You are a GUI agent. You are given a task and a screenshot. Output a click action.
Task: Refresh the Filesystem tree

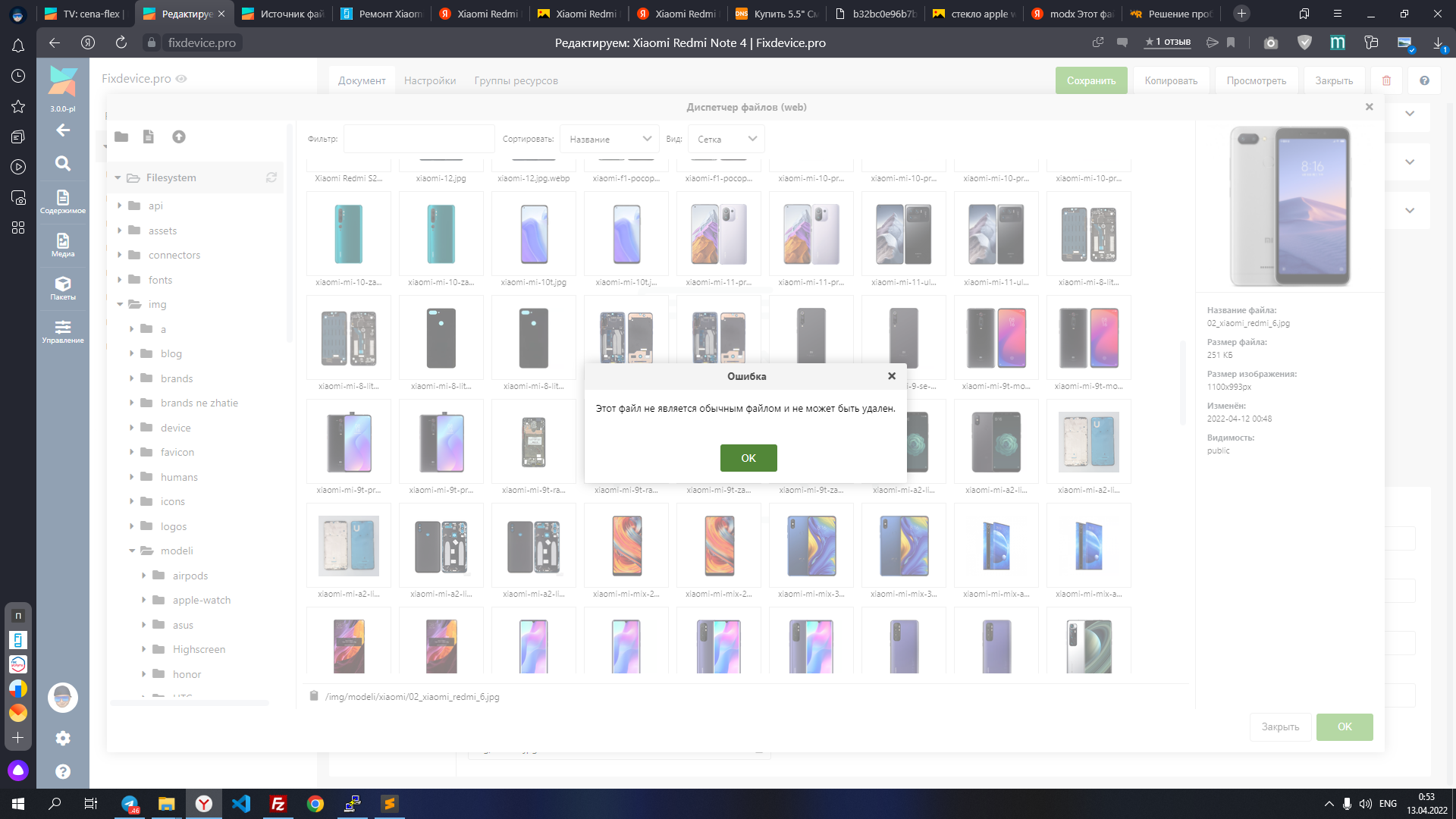pyautogui.click(x=271, y=177)
